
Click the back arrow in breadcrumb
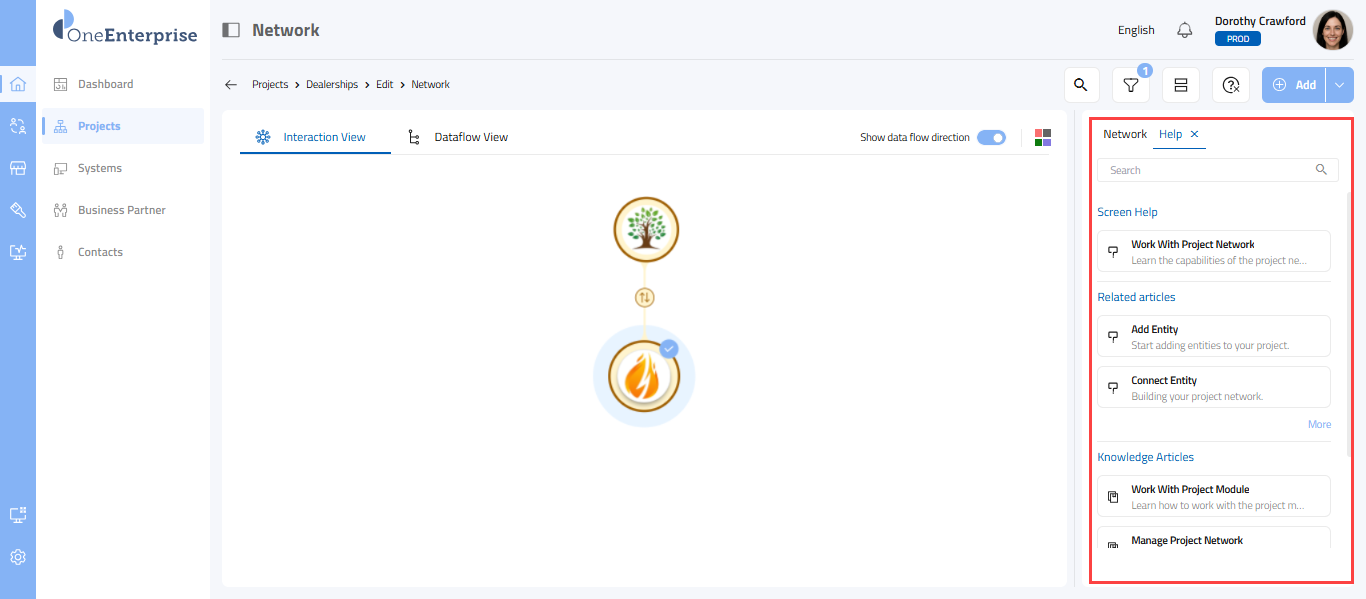click(231, 85)
